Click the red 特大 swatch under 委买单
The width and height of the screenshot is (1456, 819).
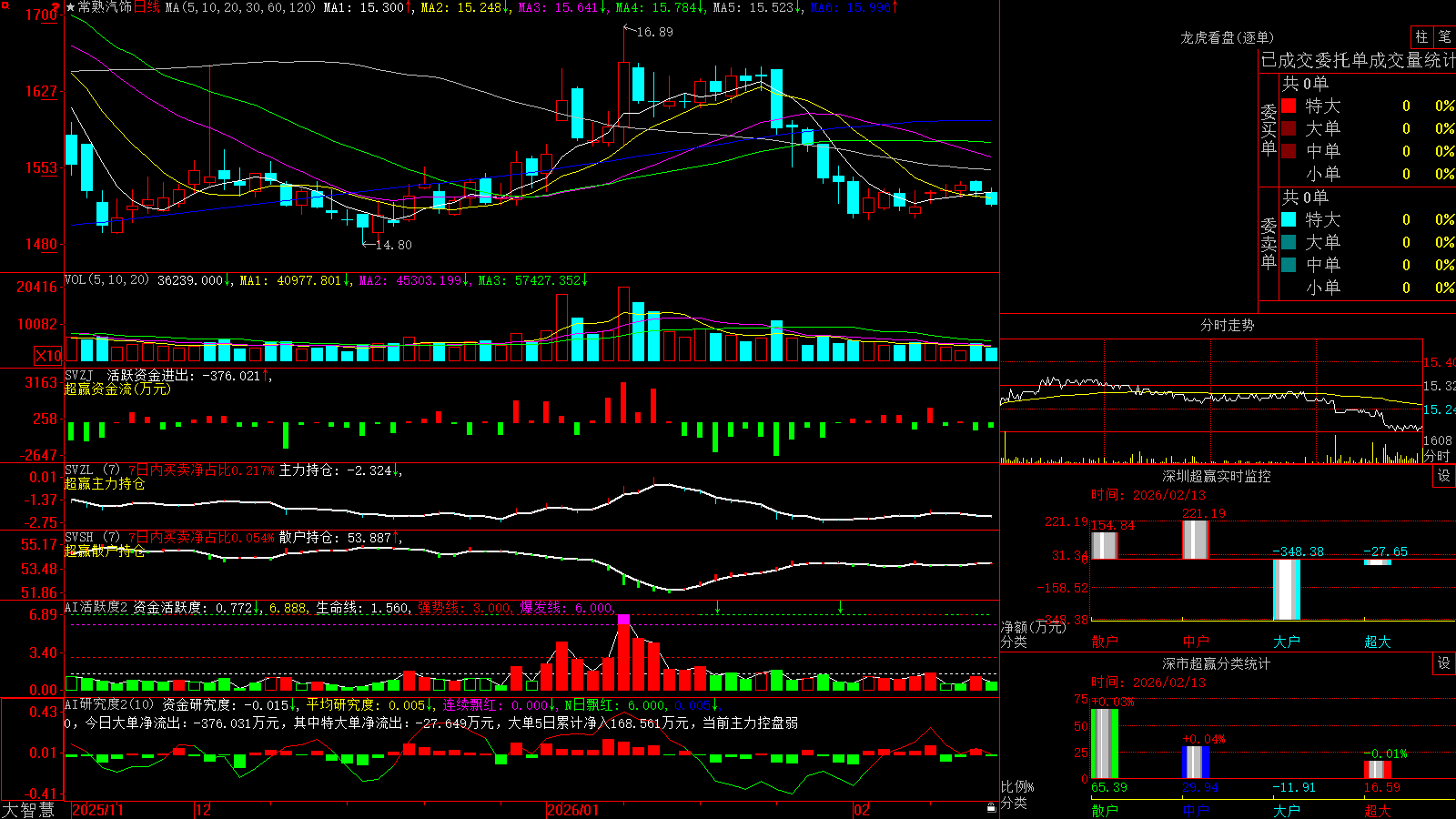tap(1289, 106)
